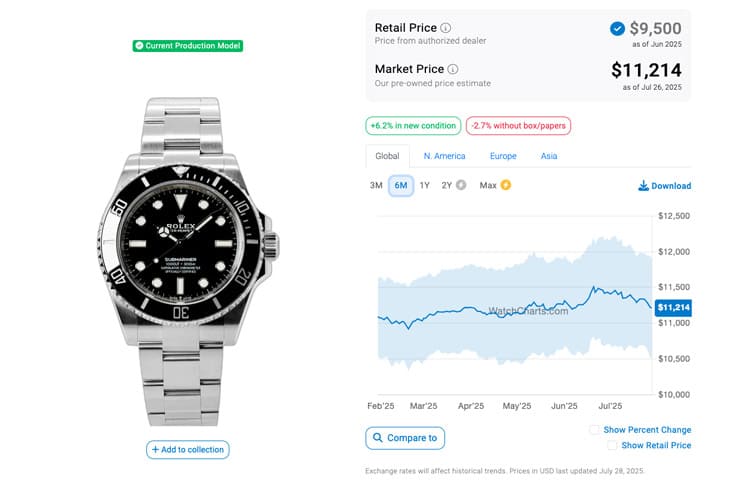
Task: Enable Show Percent Change checkbox
Action: coord(595,429)
